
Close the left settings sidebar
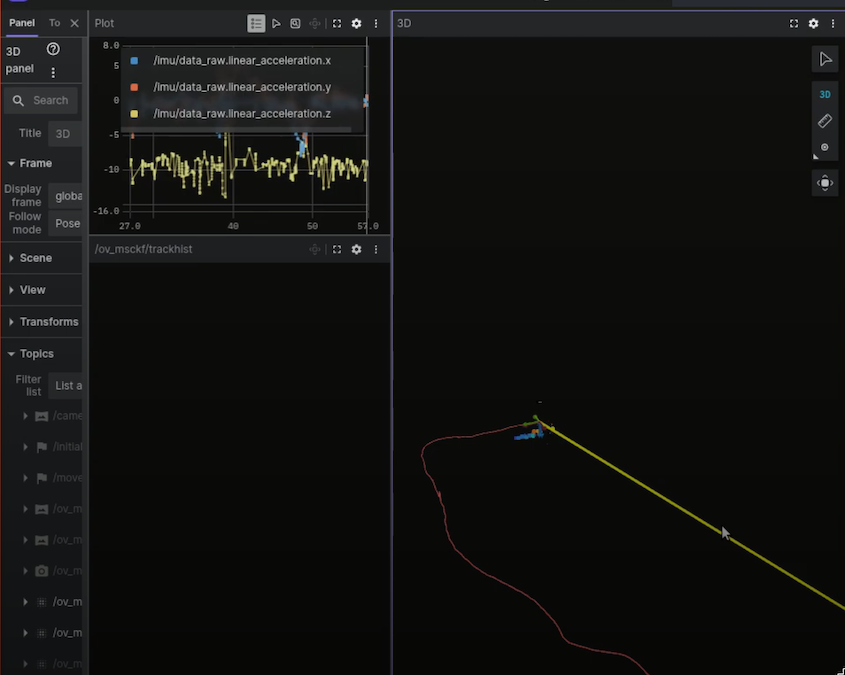tap(74, 23)
